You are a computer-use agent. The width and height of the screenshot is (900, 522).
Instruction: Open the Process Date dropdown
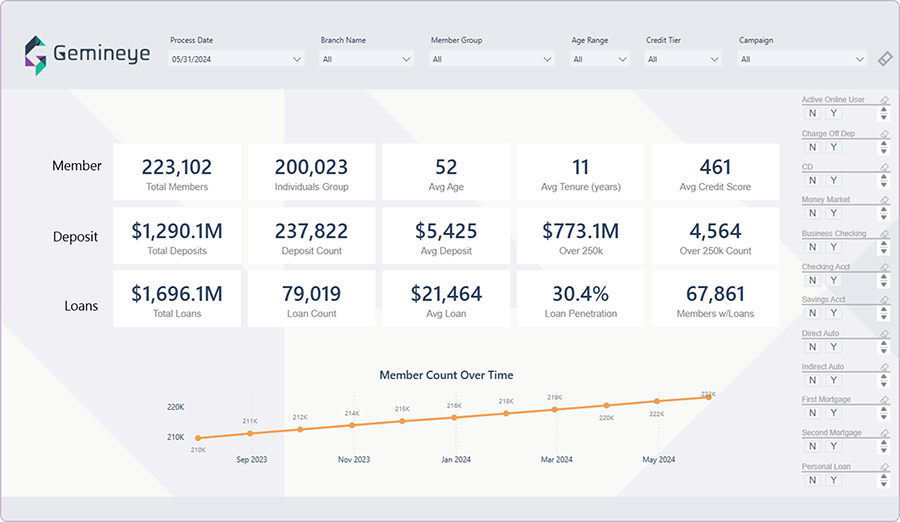click(x=236, y=60)
